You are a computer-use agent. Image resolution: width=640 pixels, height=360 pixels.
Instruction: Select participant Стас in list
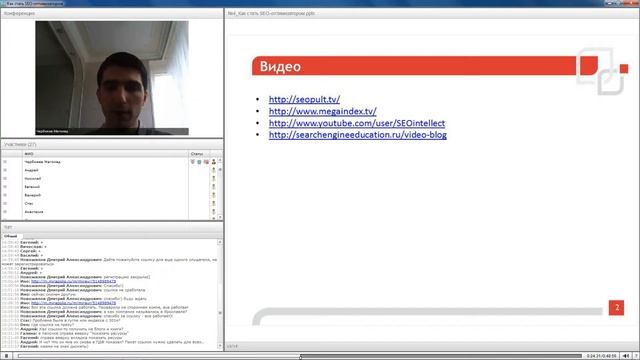coord(29,203)
